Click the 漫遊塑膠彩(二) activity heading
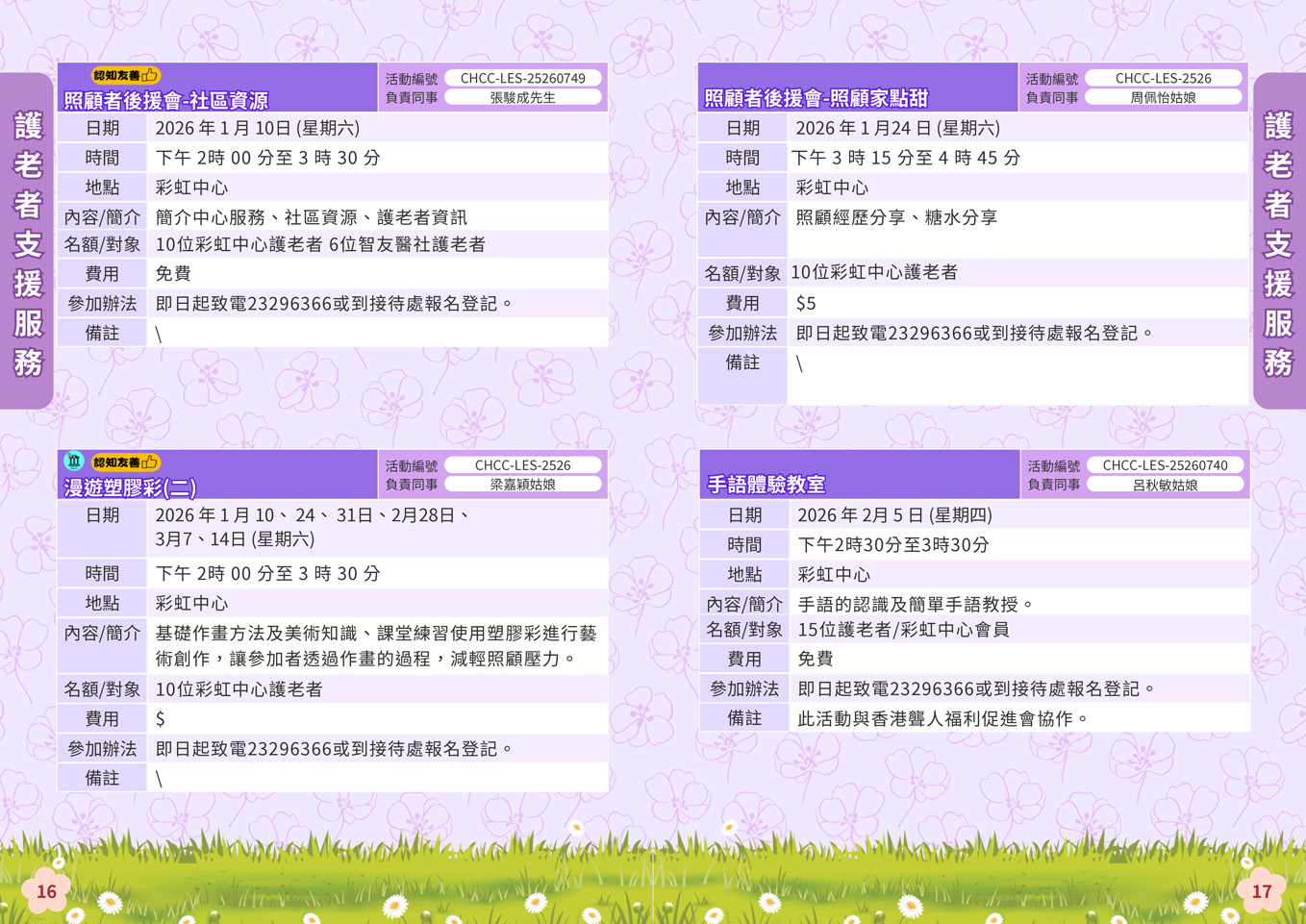 click(x=130, y=487)
